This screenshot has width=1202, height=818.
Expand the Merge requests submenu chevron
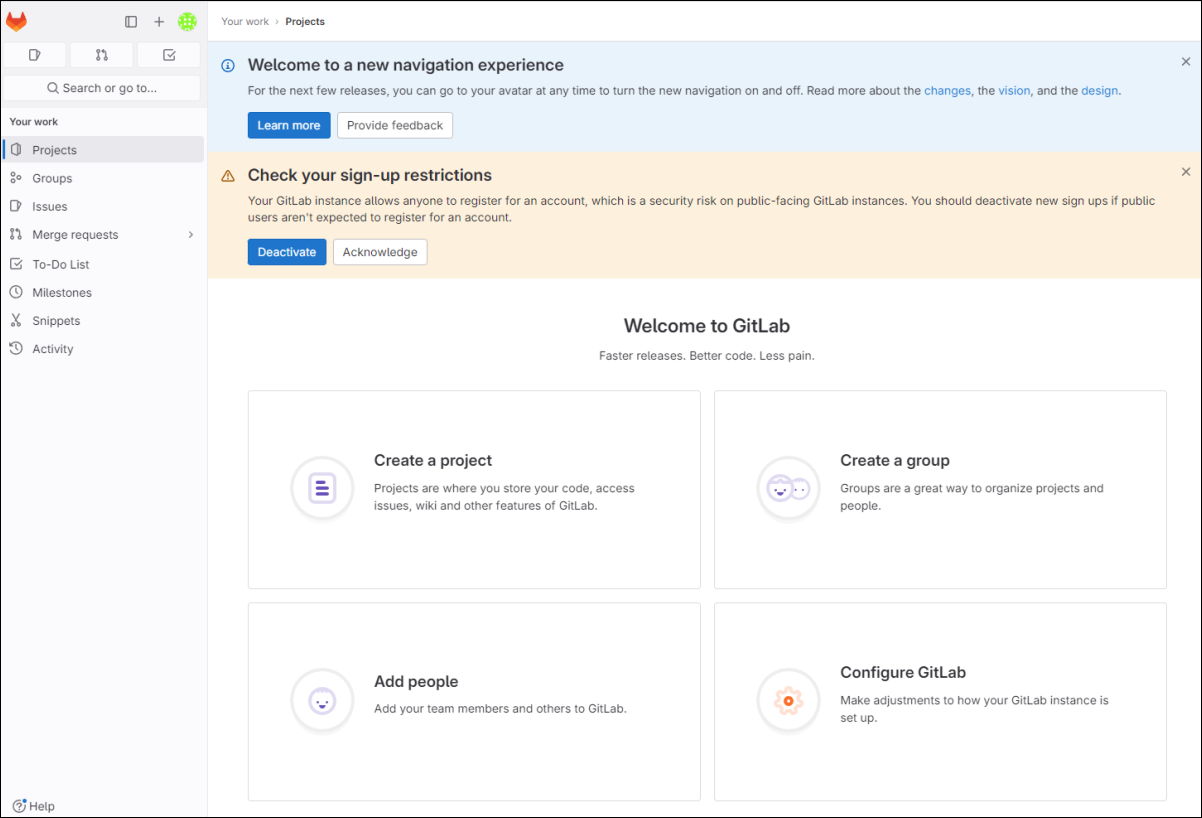pos(190,235)
